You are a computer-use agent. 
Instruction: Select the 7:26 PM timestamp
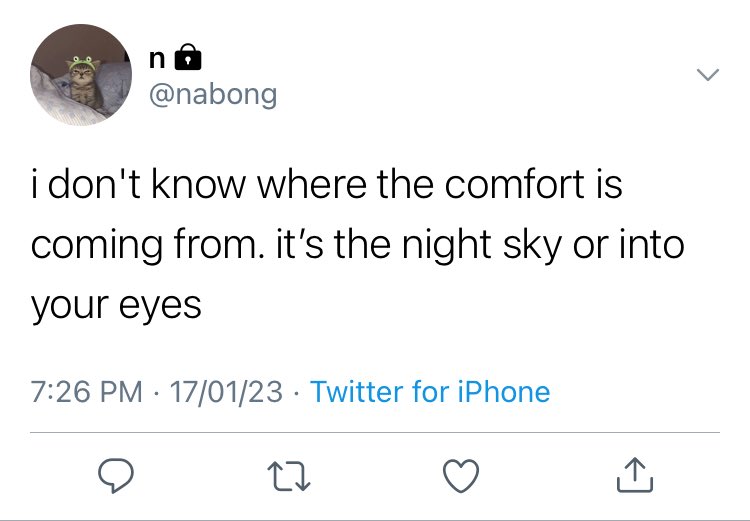[87, 392]
